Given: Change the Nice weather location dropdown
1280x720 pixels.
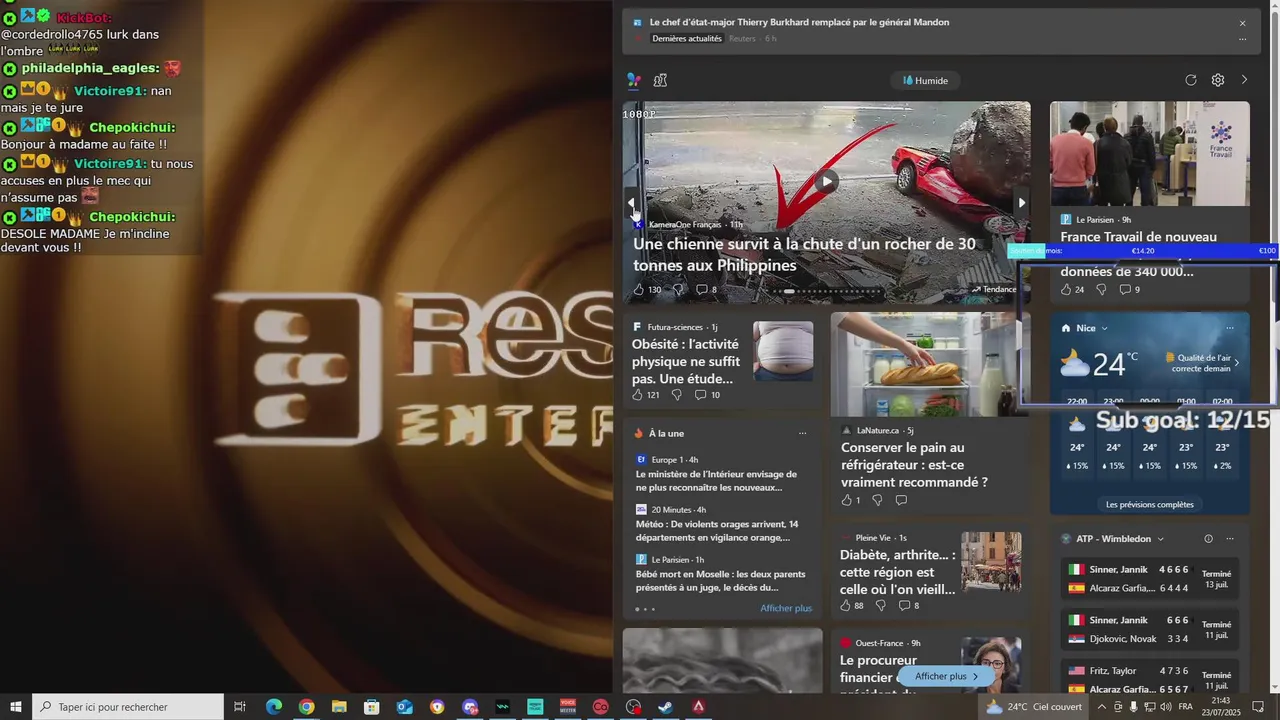Looking at the screenshot, I should 1090,328.
